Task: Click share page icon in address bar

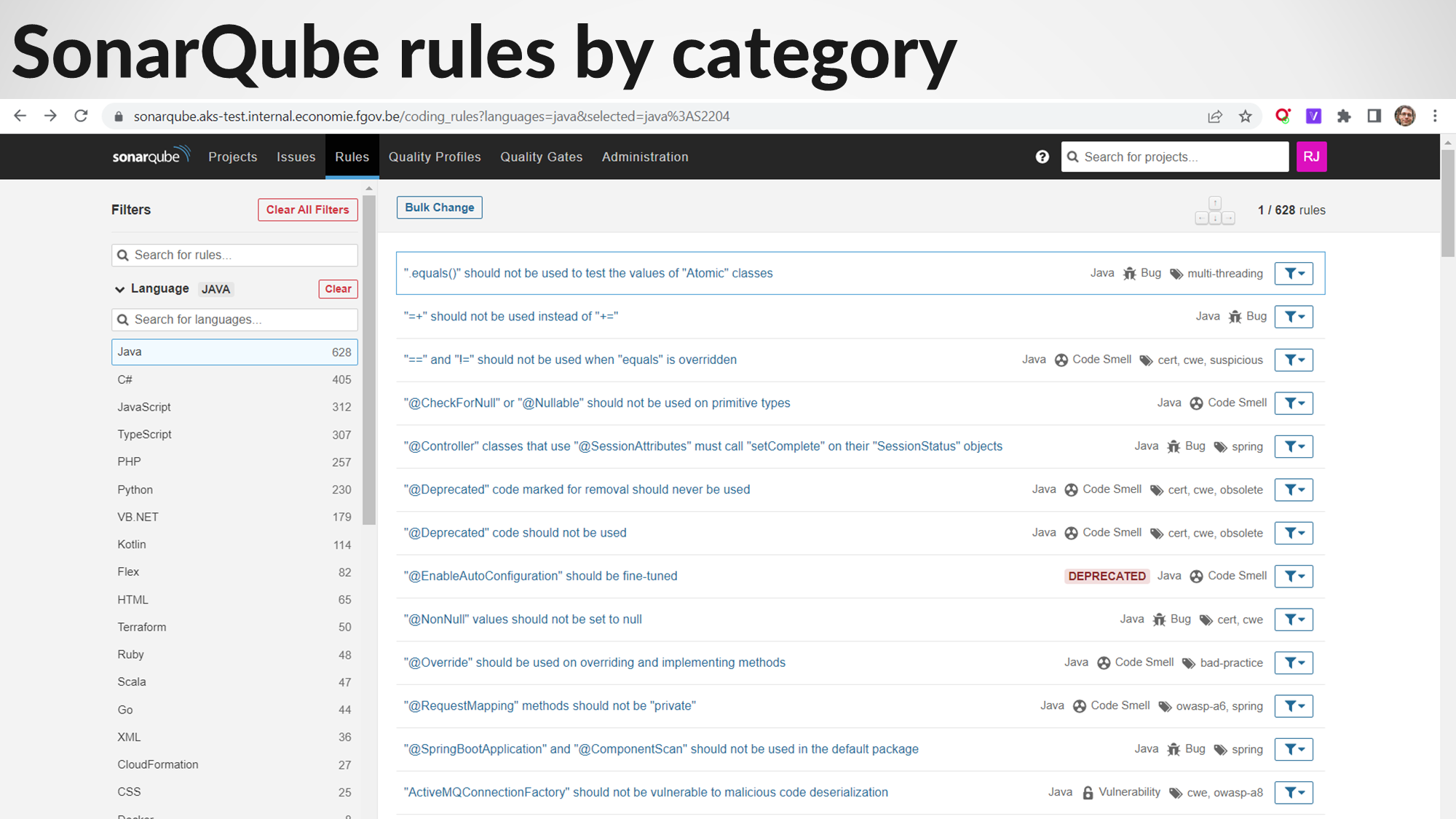Action: point(1215,116)
